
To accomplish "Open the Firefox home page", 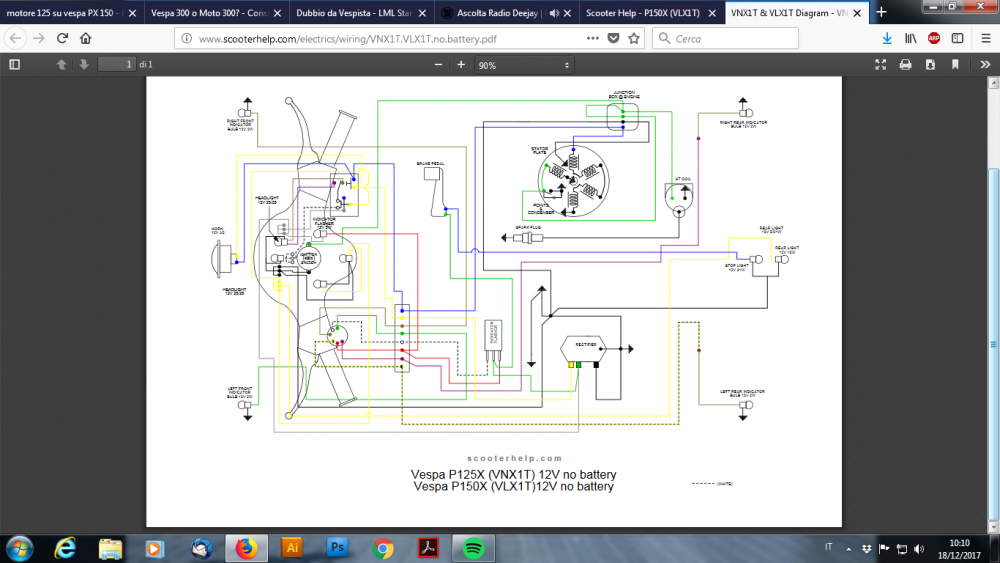I will pyautogui.click(x=85, y=38).
